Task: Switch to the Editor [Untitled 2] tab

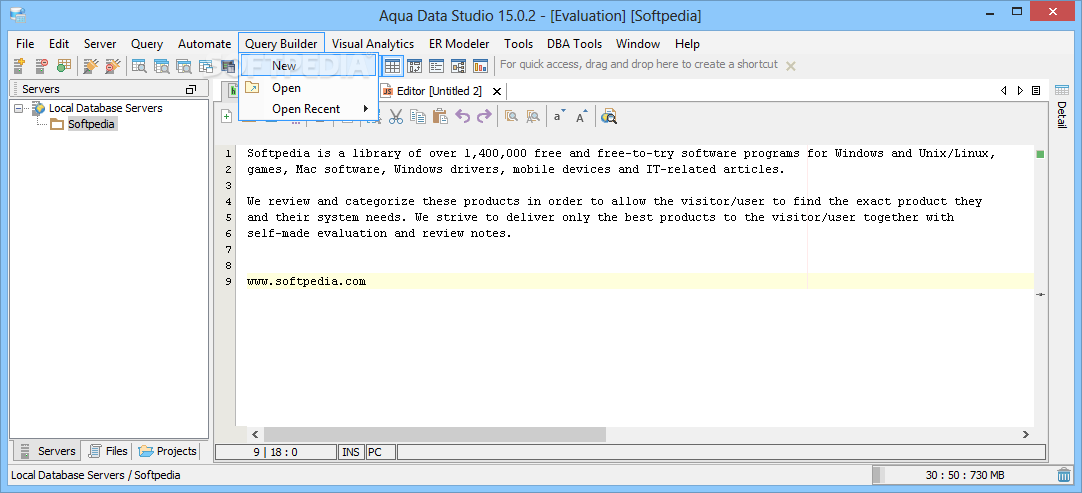Action: coord(440,91)
